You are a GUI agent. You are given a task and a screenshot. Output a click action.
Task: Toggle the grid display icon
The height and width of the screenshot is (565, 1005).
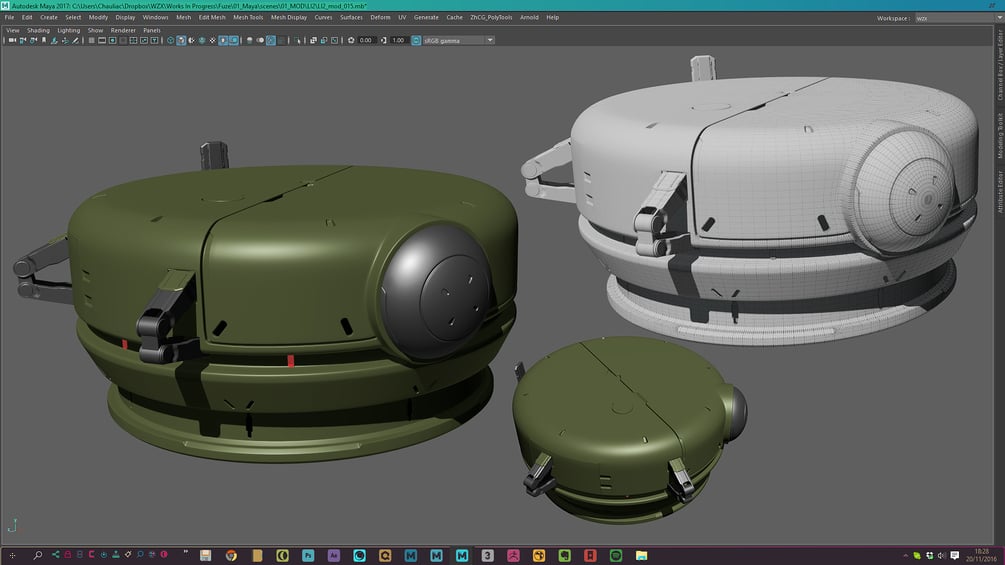click(91, 41)
